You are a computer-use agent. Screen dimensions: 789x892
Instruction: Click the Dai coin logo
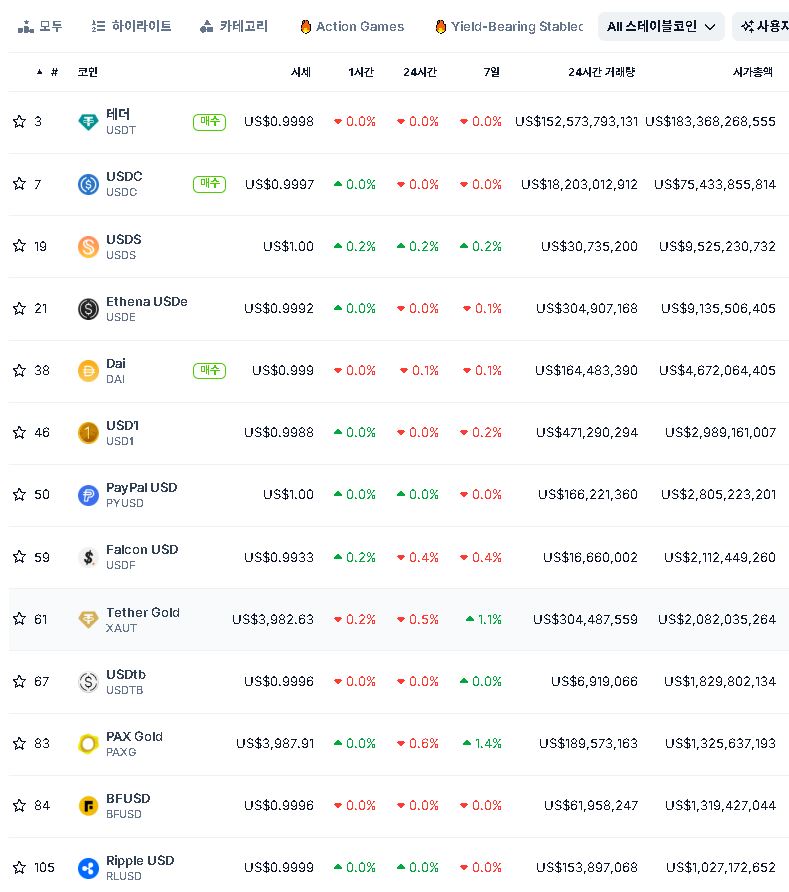point(88,371)
